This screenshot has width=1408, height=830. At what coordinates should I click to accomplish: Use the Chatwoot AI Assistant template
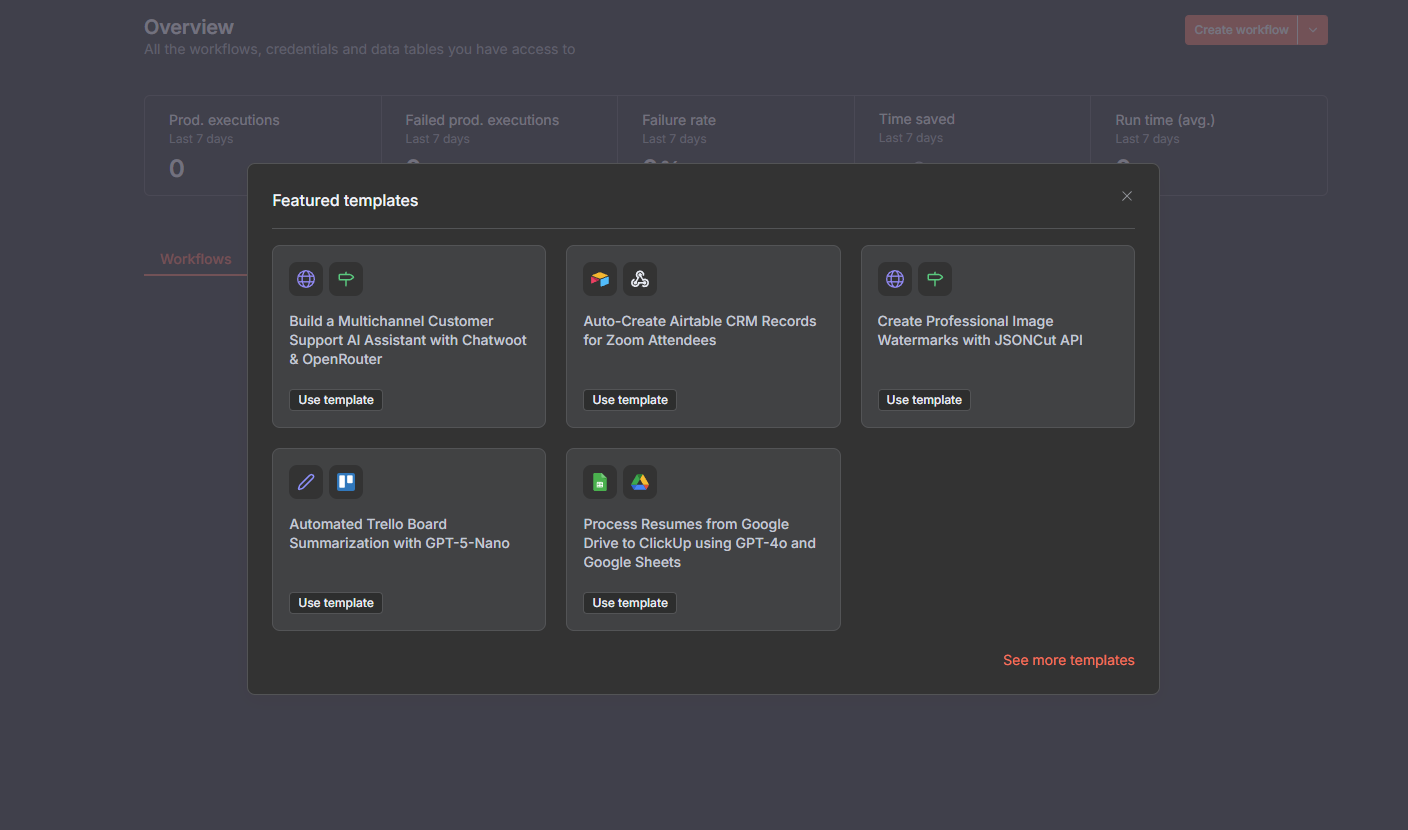[335, 399]
